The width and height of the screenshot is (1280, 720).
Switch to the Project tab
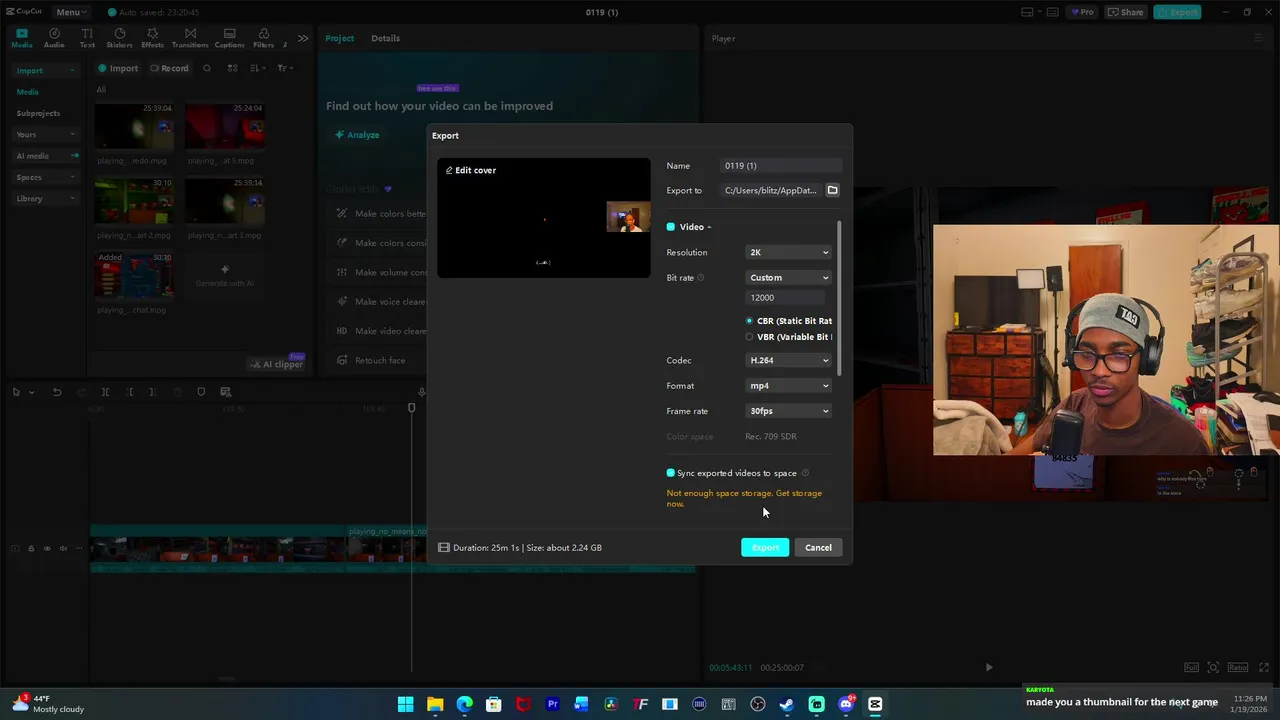click(x=339, y=38)
